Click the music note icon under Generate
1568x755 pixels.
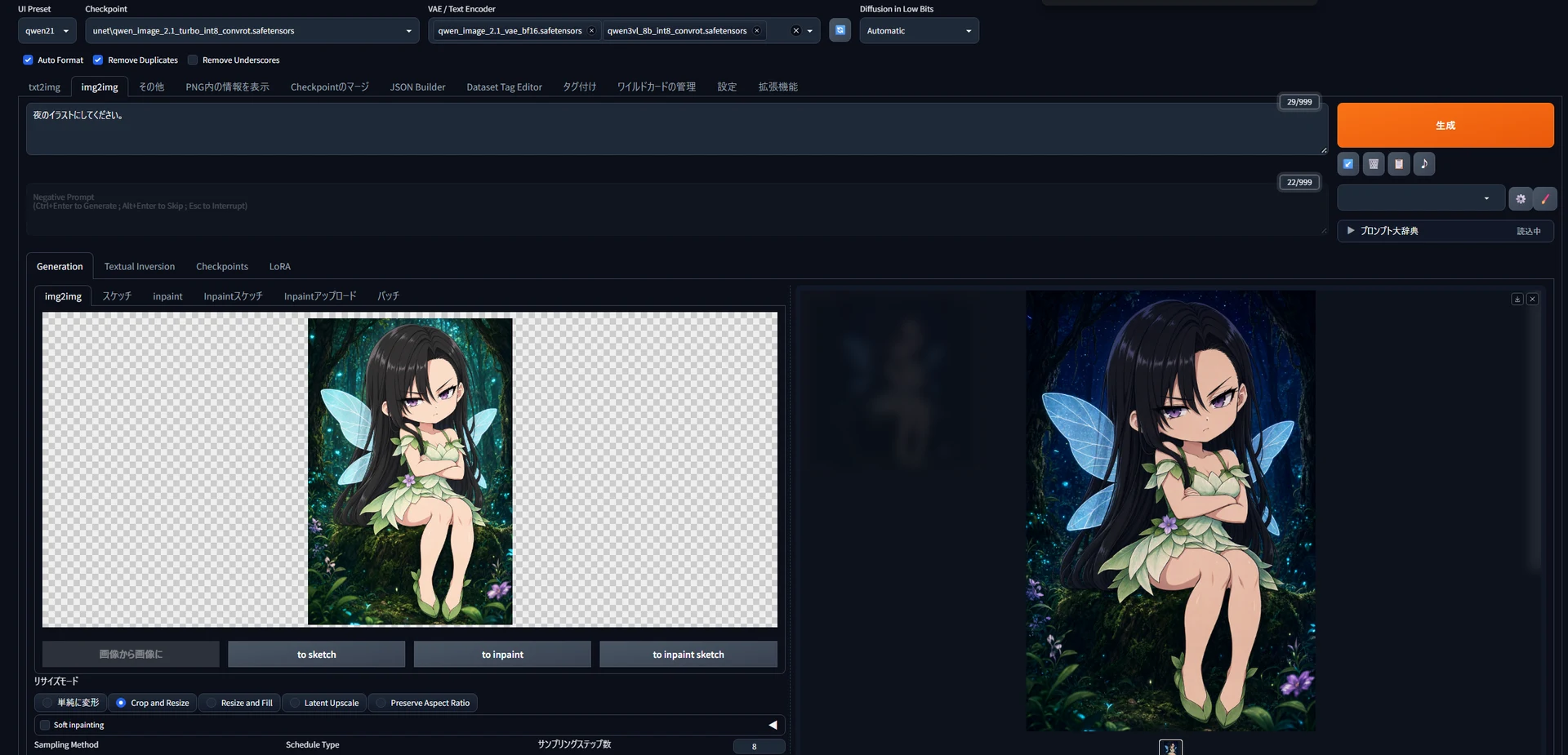pyautogui.click(x=1424, y=164)
